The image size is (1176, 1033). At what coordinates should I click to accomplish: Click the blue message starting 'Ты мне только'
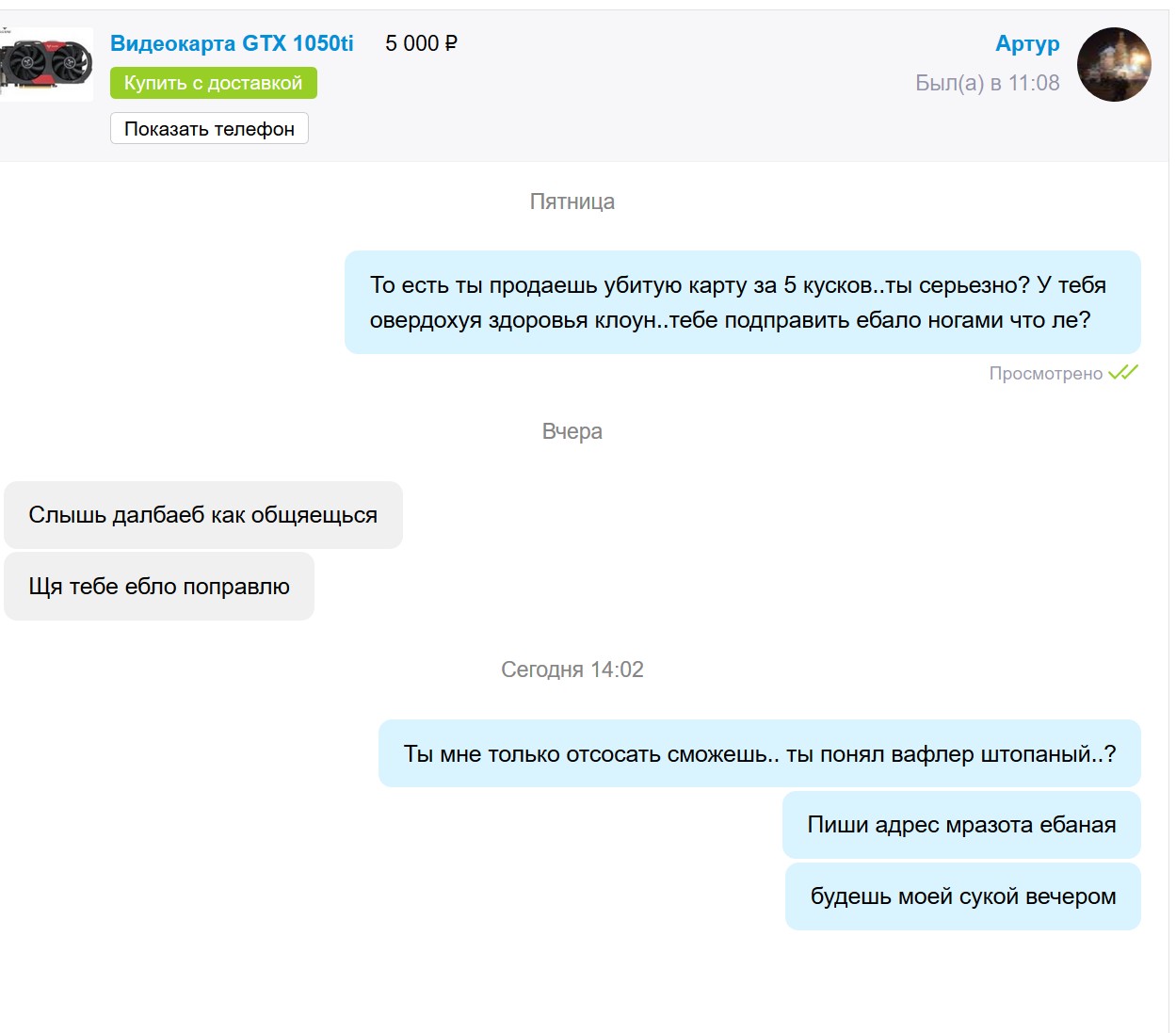point(760,753)
